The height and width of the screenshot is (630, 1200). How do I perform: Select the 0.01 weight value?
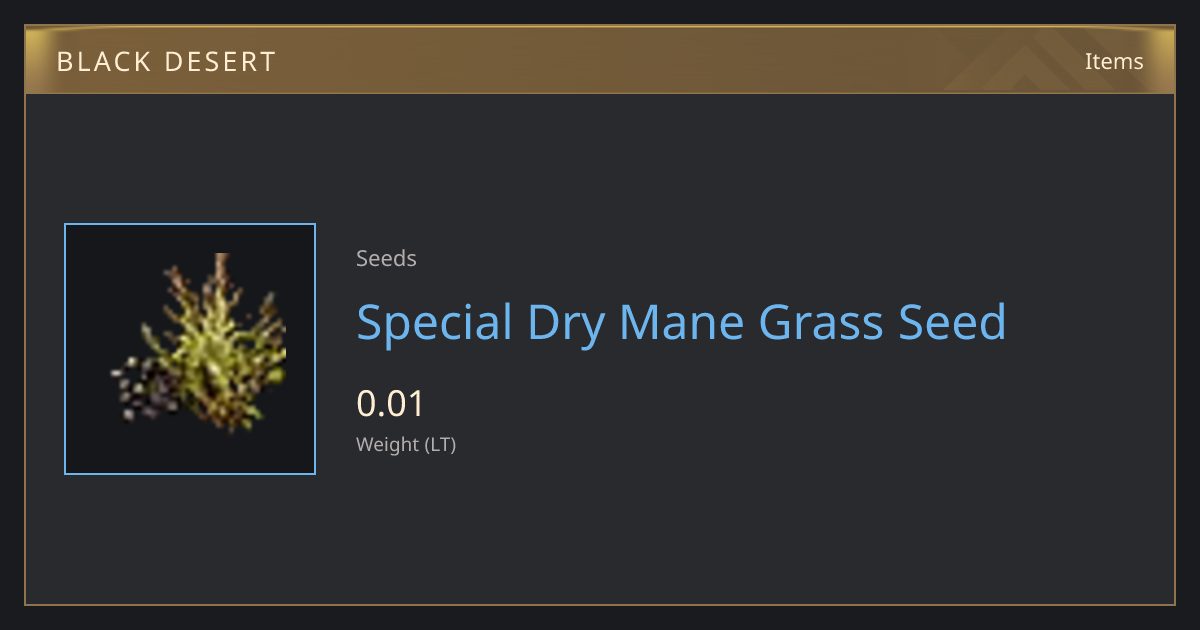pos(391,404)
